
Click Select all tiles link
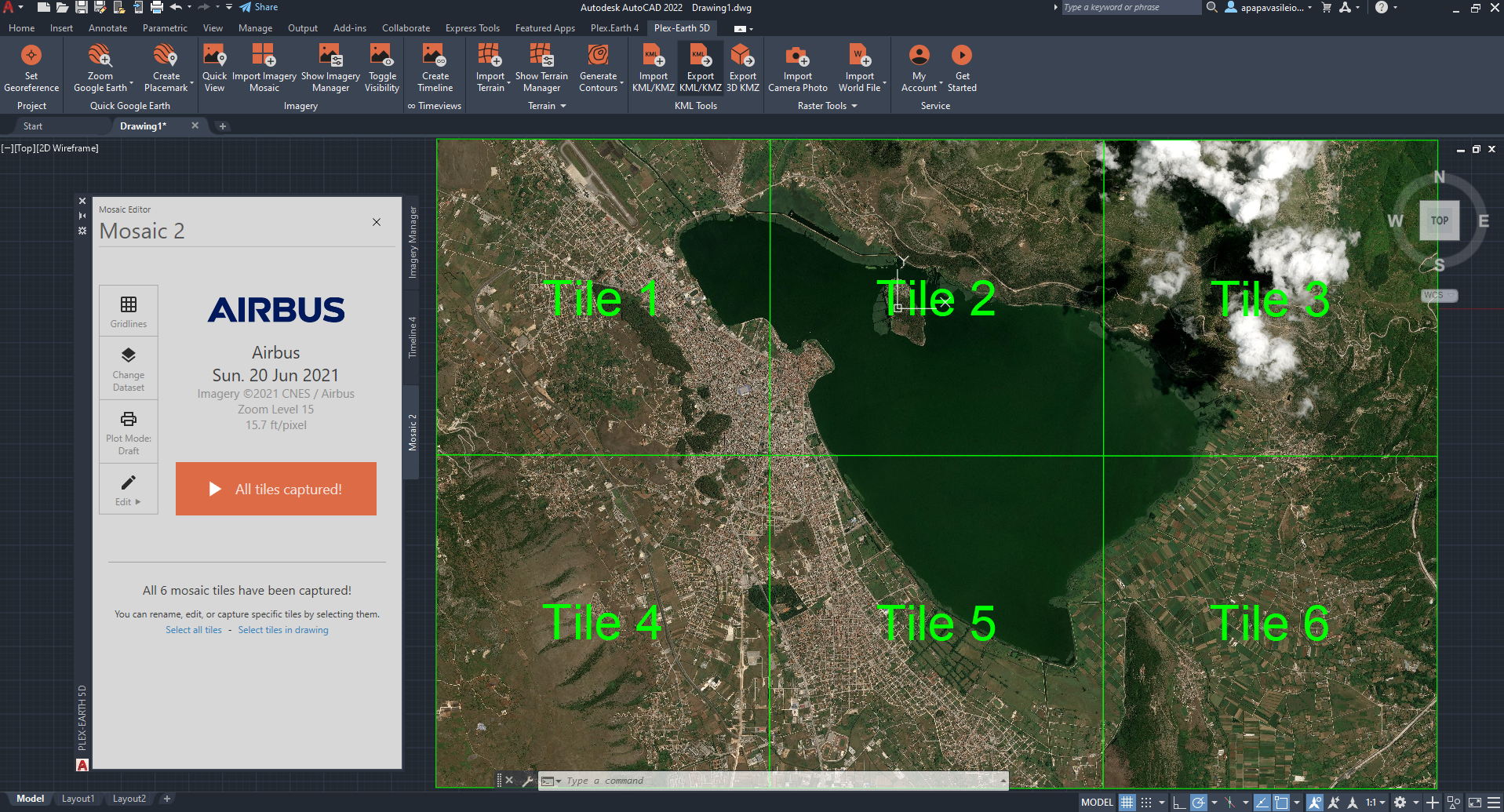193,630
